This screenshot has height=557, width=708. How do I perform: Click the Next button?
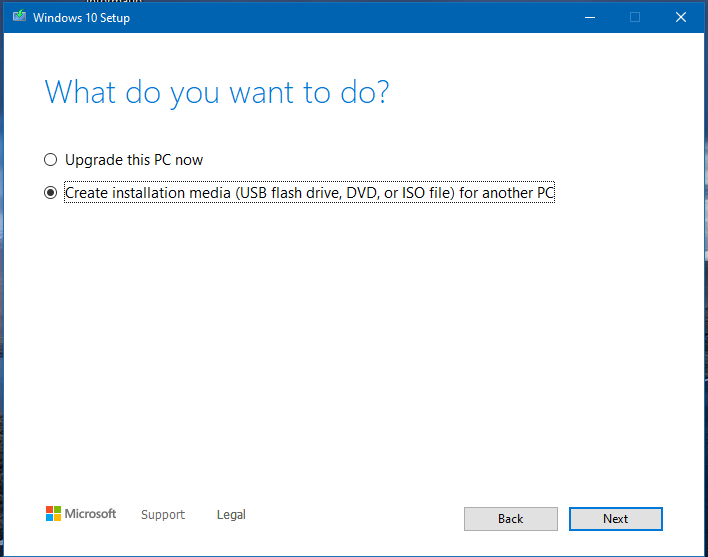[x=615, y=519]
